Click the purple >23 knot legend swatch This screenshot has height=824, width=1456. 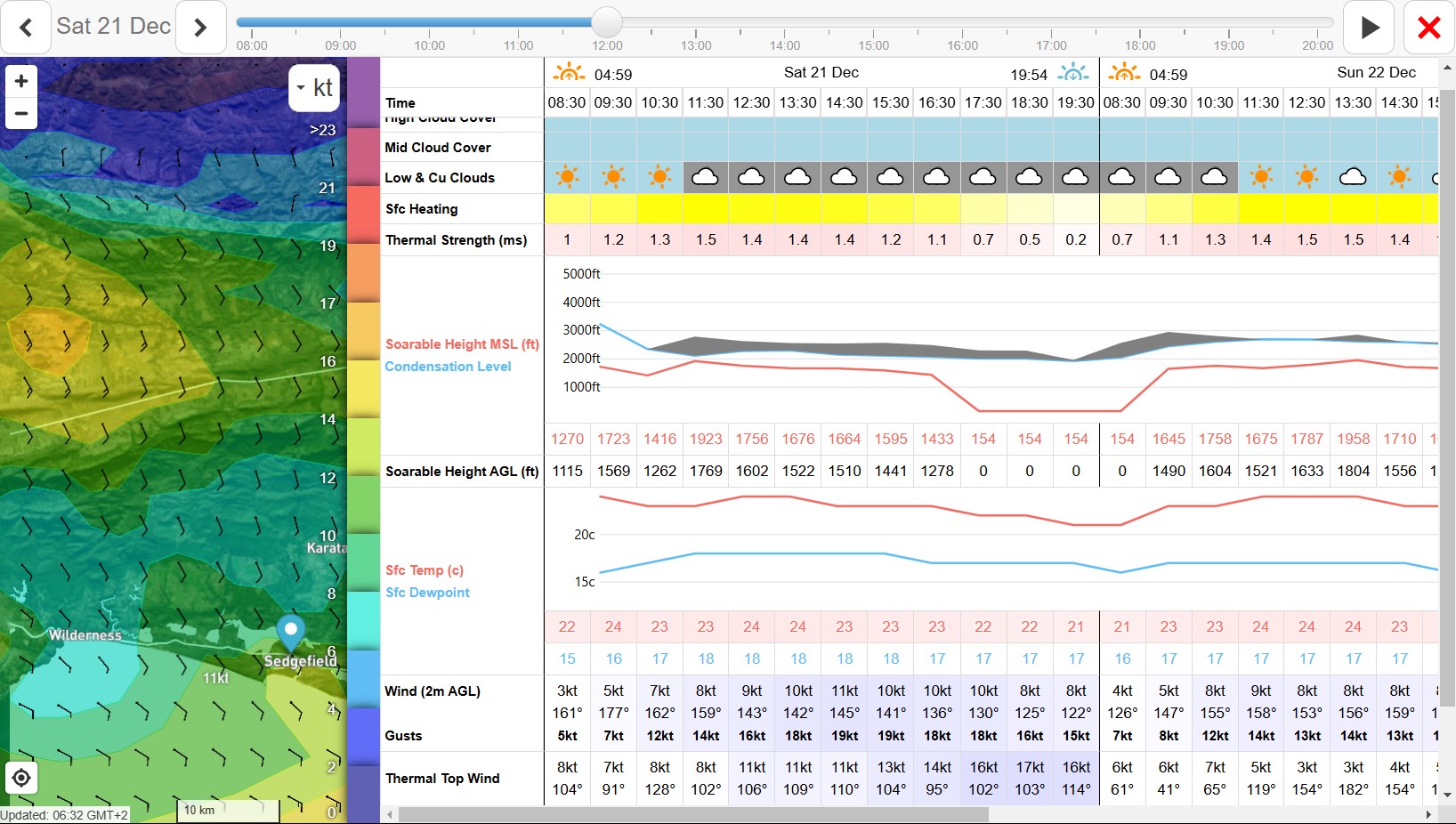tap(363, 93)
